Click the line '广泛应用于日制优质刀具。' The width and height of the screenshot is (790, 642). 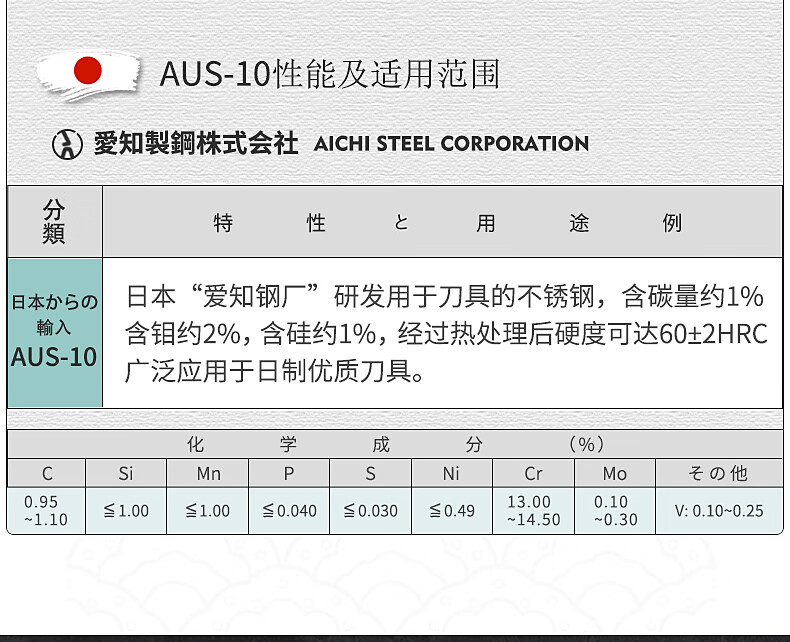pyautogui.click(x=275, y=371)
